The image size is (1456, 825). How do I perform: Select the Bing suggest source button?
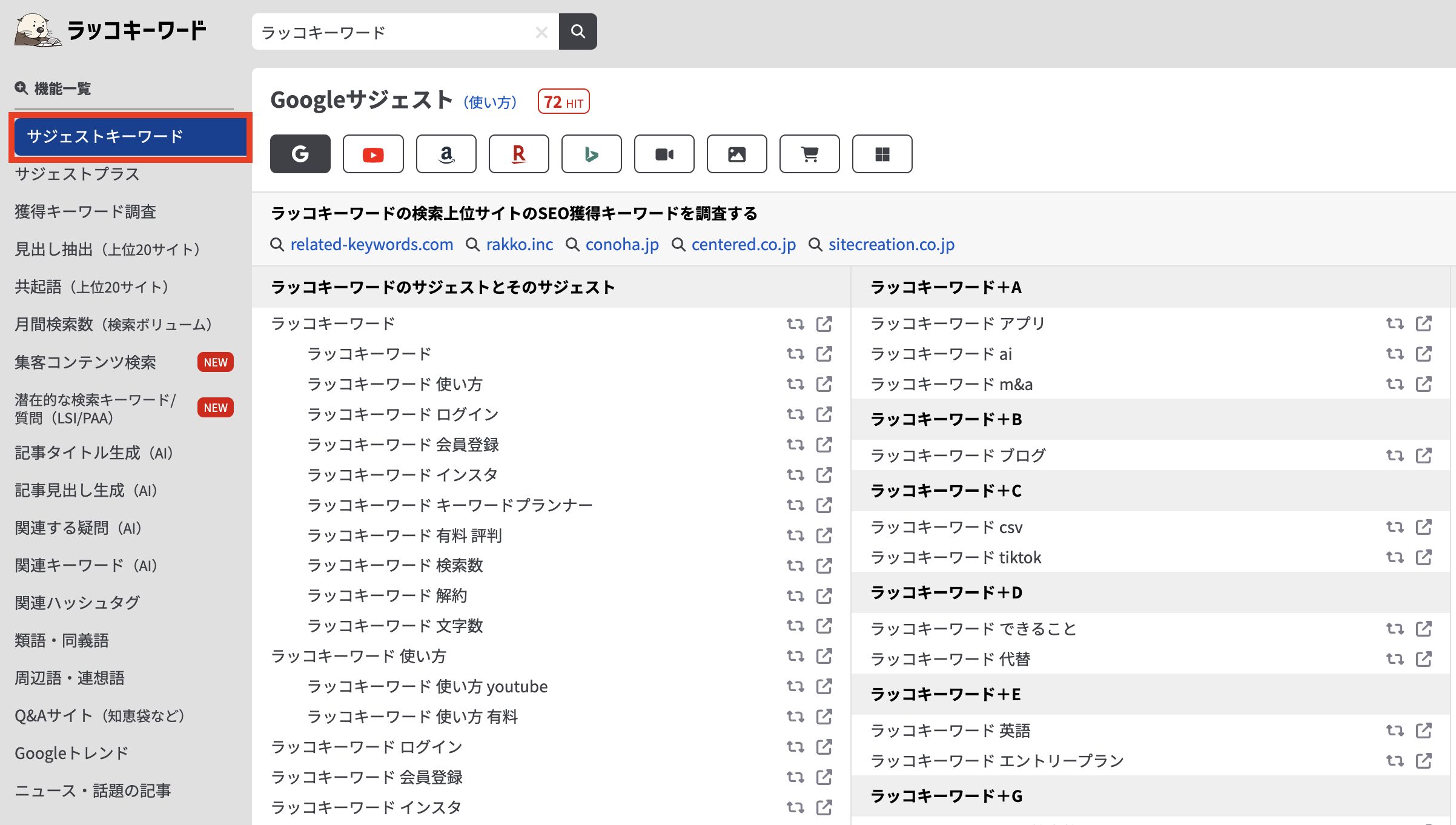[x=592, y=154]
